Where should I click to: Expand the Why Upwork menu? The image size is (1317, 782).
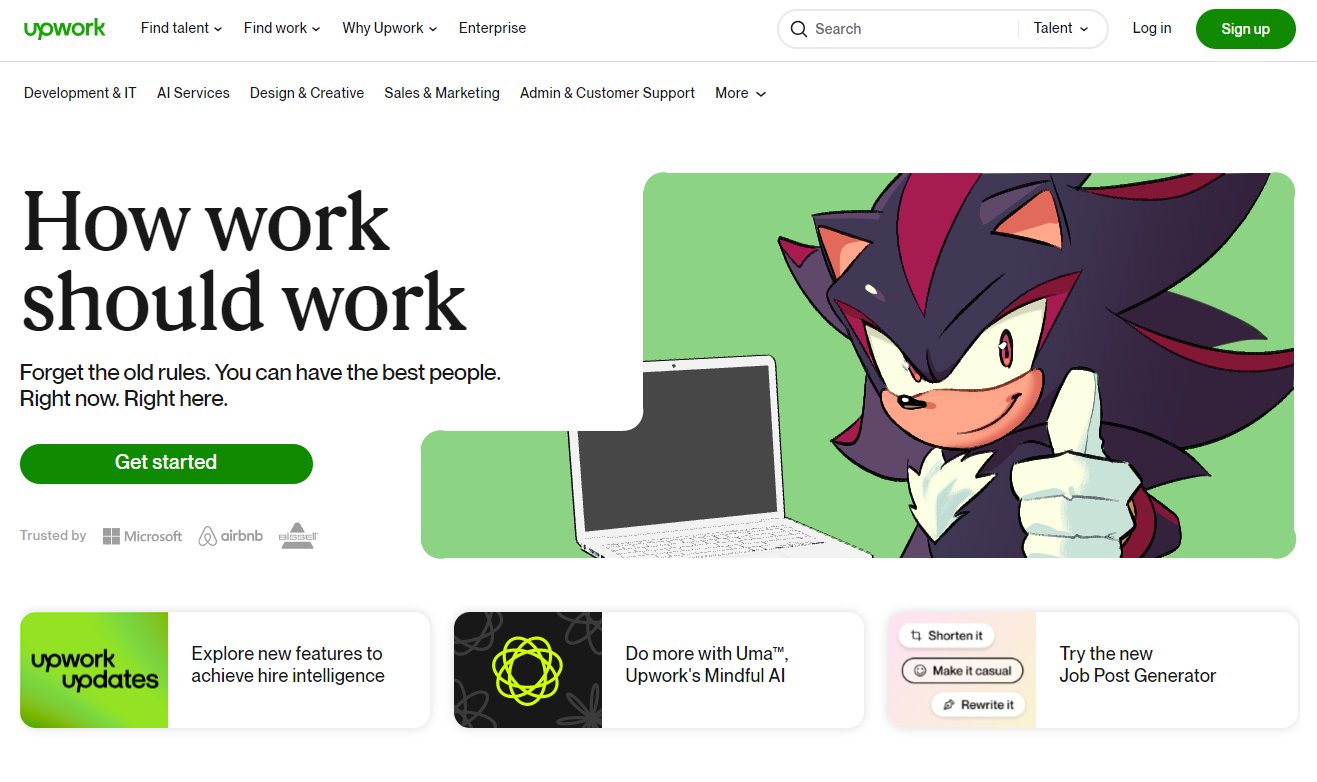[390, 28]
